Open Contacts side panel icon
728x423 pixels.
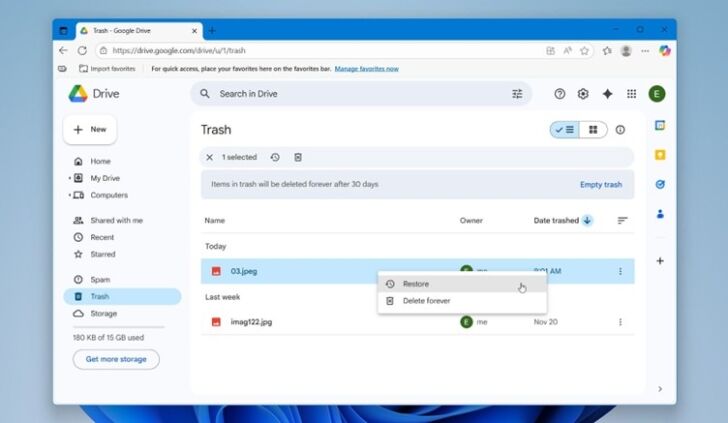[660, 214]
